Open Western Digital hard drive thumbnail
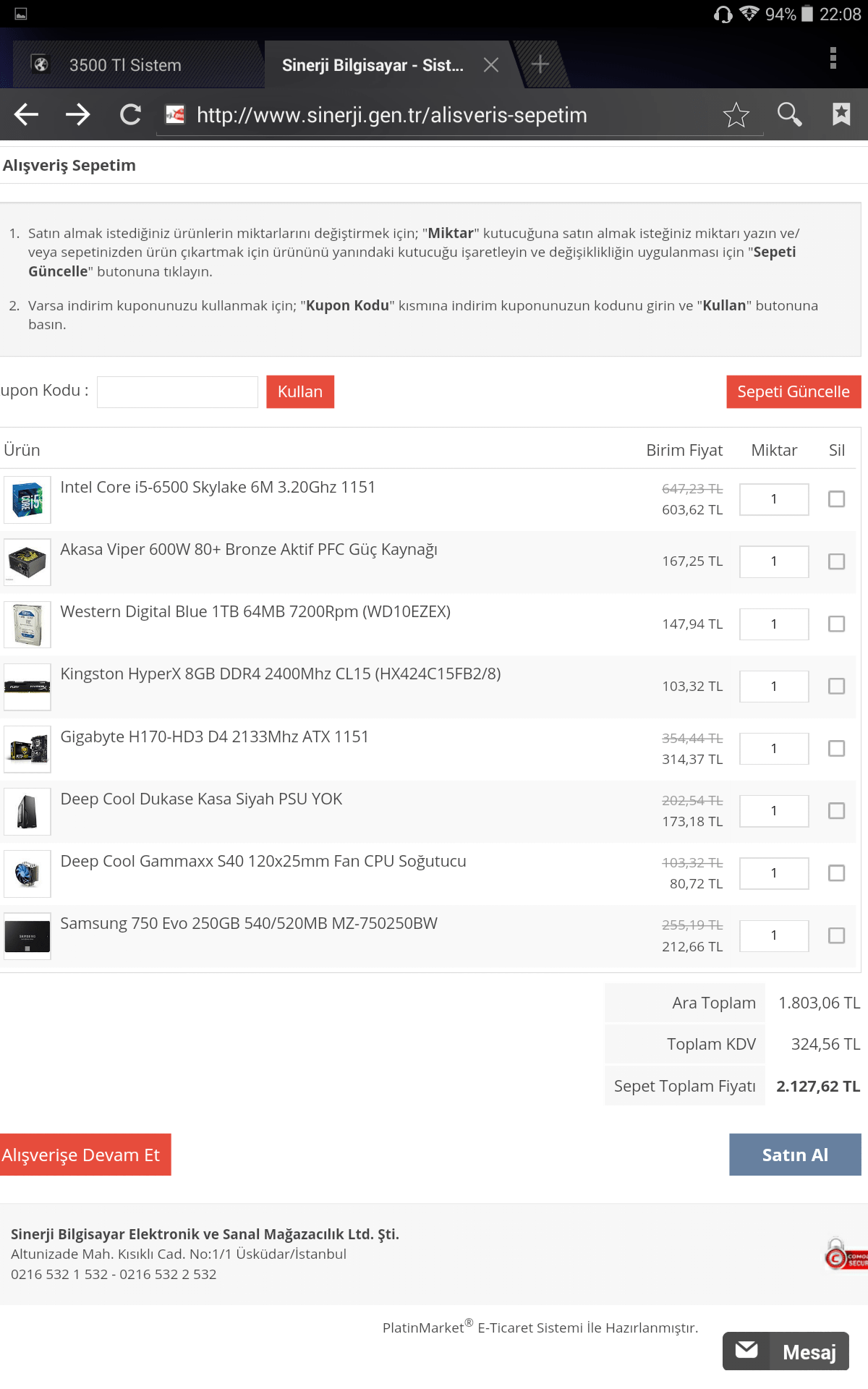Image resolution: width=868 pixels, height=1389 pixels. [x=27, y=624]
